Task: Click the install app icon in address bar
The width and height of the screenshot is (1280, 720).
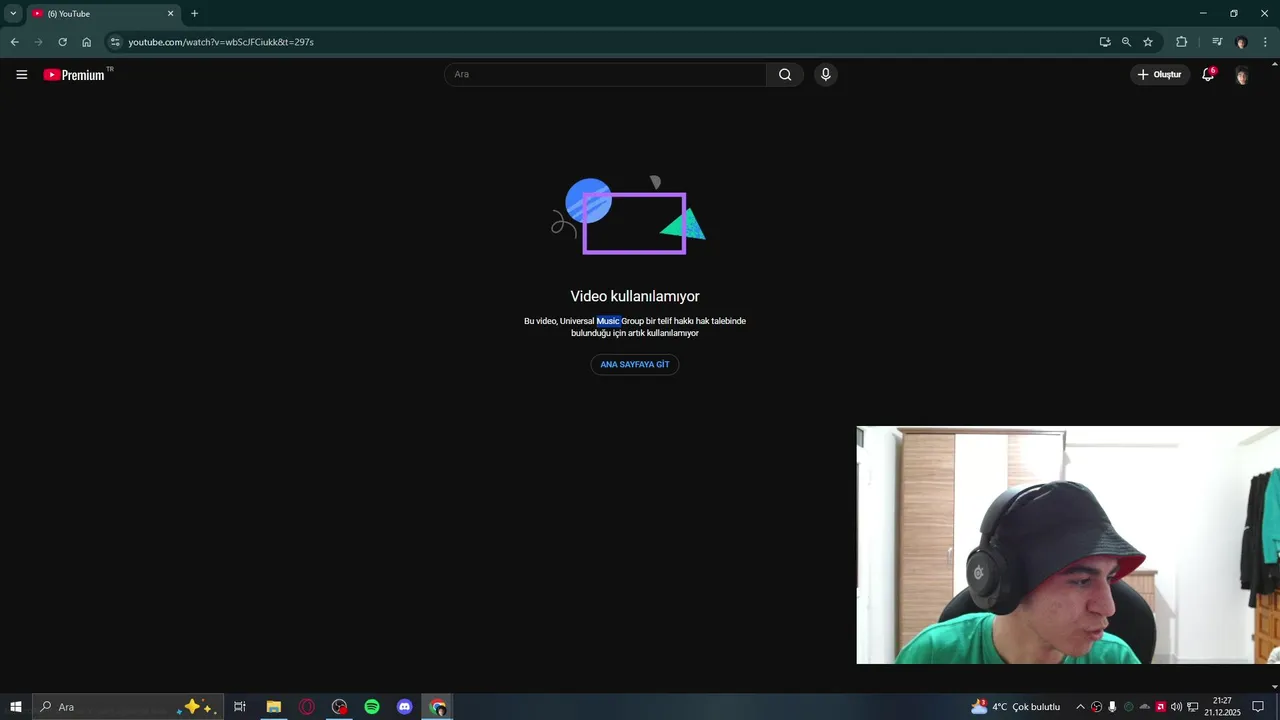Action: point(1105,42)
